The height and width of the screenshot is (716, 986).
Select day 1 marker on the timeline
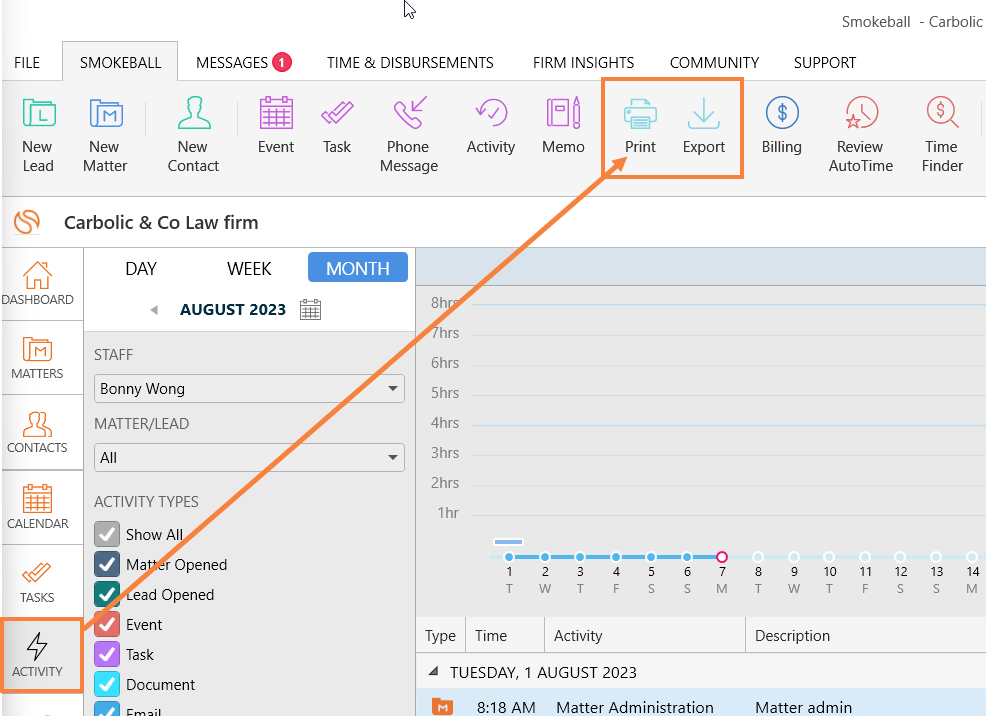[x=509, y=557]
